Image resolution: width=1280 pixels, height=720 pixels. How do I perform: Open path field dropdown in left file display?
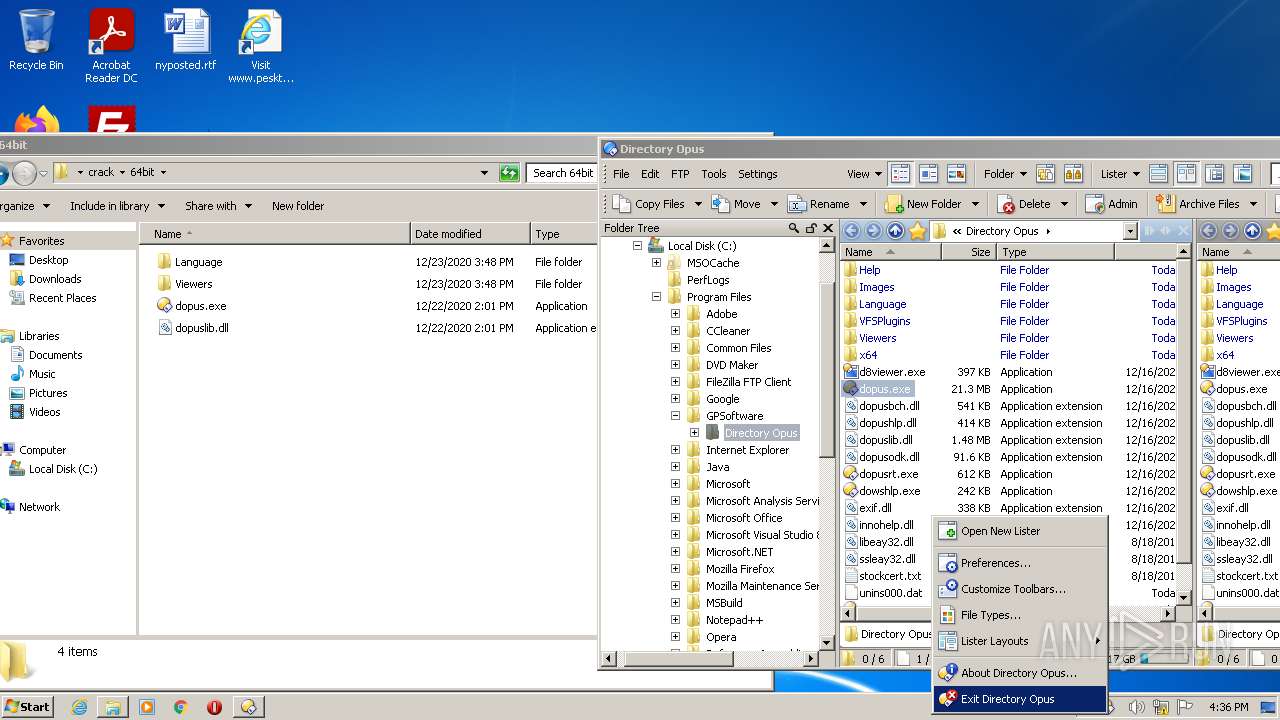1130,231
